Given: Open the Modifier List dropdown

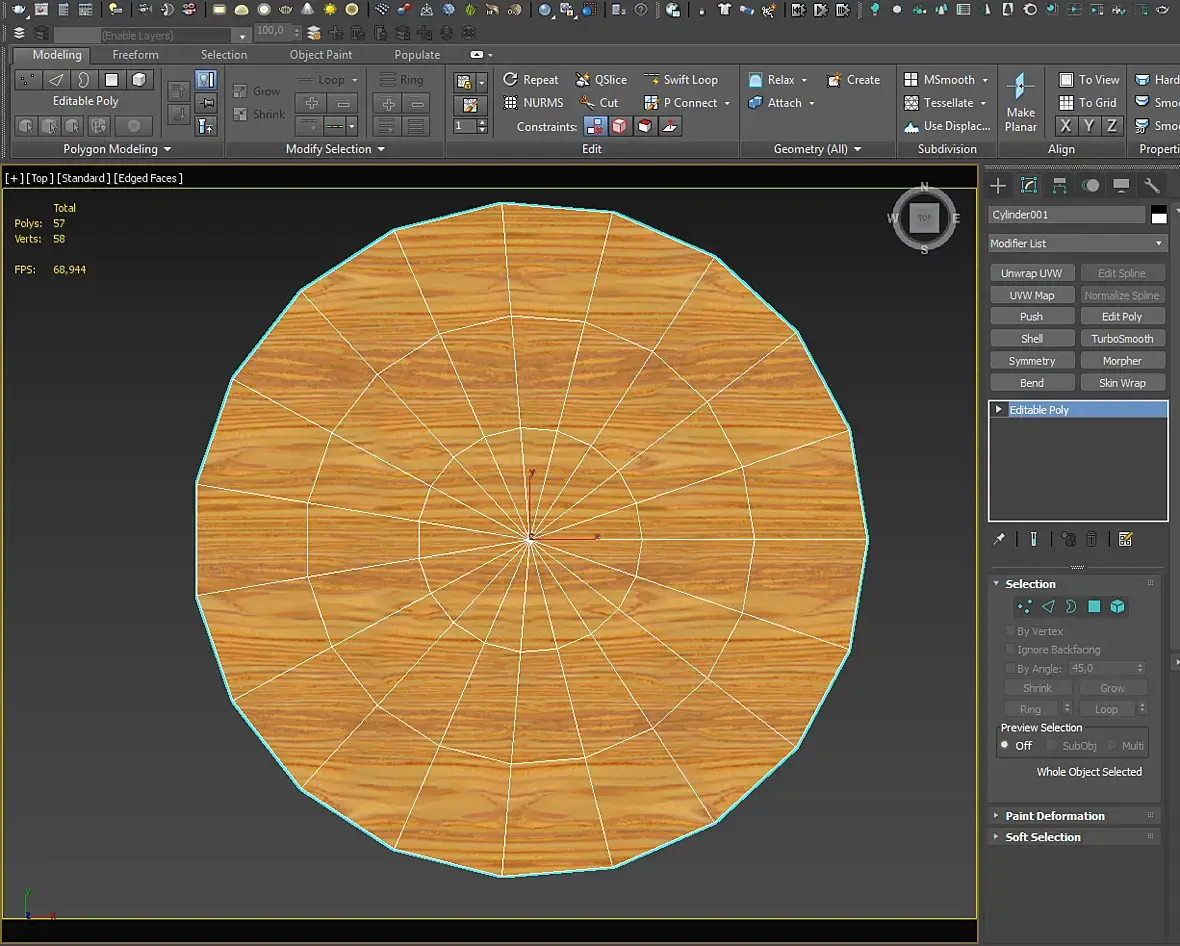Looking at the screenshot, I should [x=1077, y=243].
